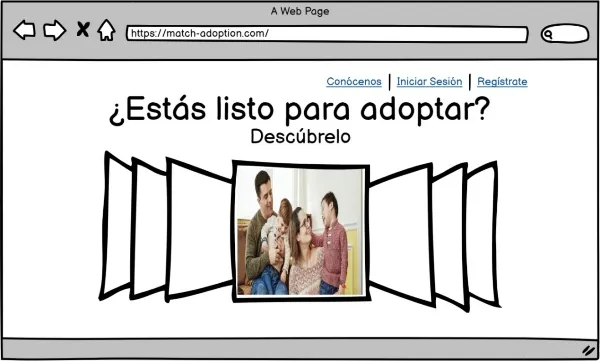Click the ¿Estás listo para adoptar? heading
Screen dimensions: 600x361
[x=299, y=109]
